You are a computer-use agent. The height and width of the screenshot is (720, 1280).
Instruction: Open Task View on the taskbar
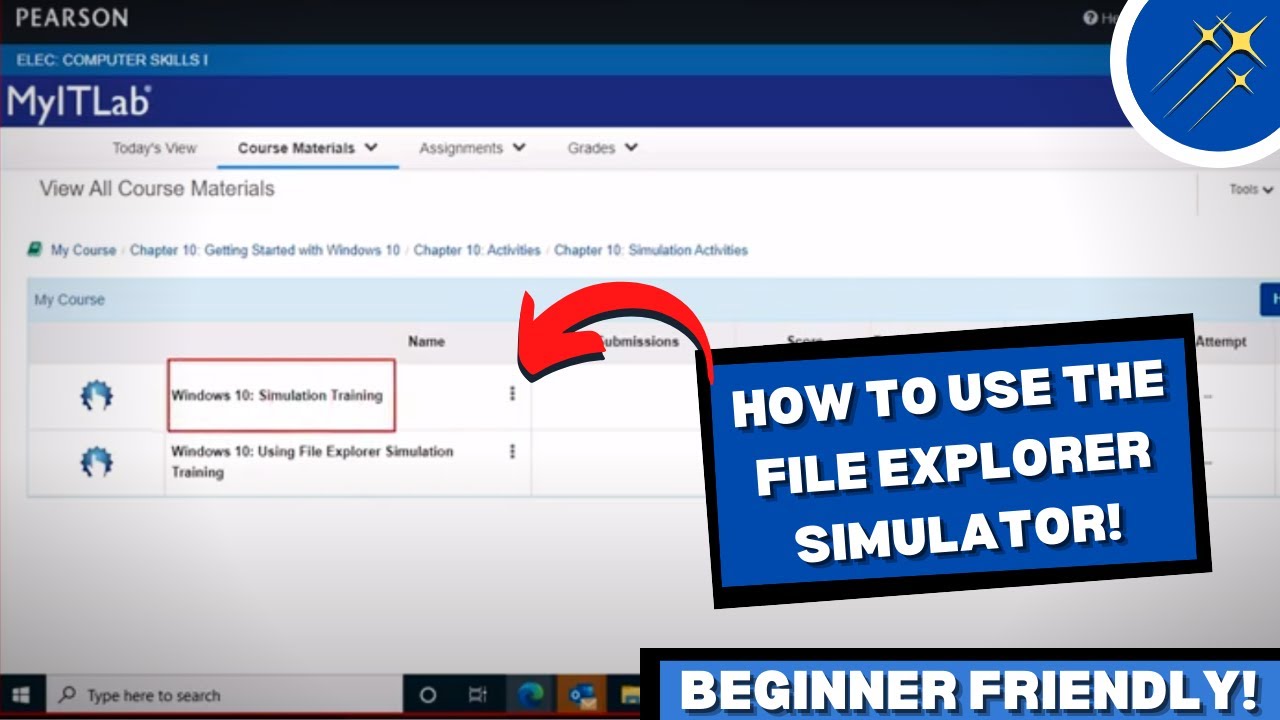point(478,695)
